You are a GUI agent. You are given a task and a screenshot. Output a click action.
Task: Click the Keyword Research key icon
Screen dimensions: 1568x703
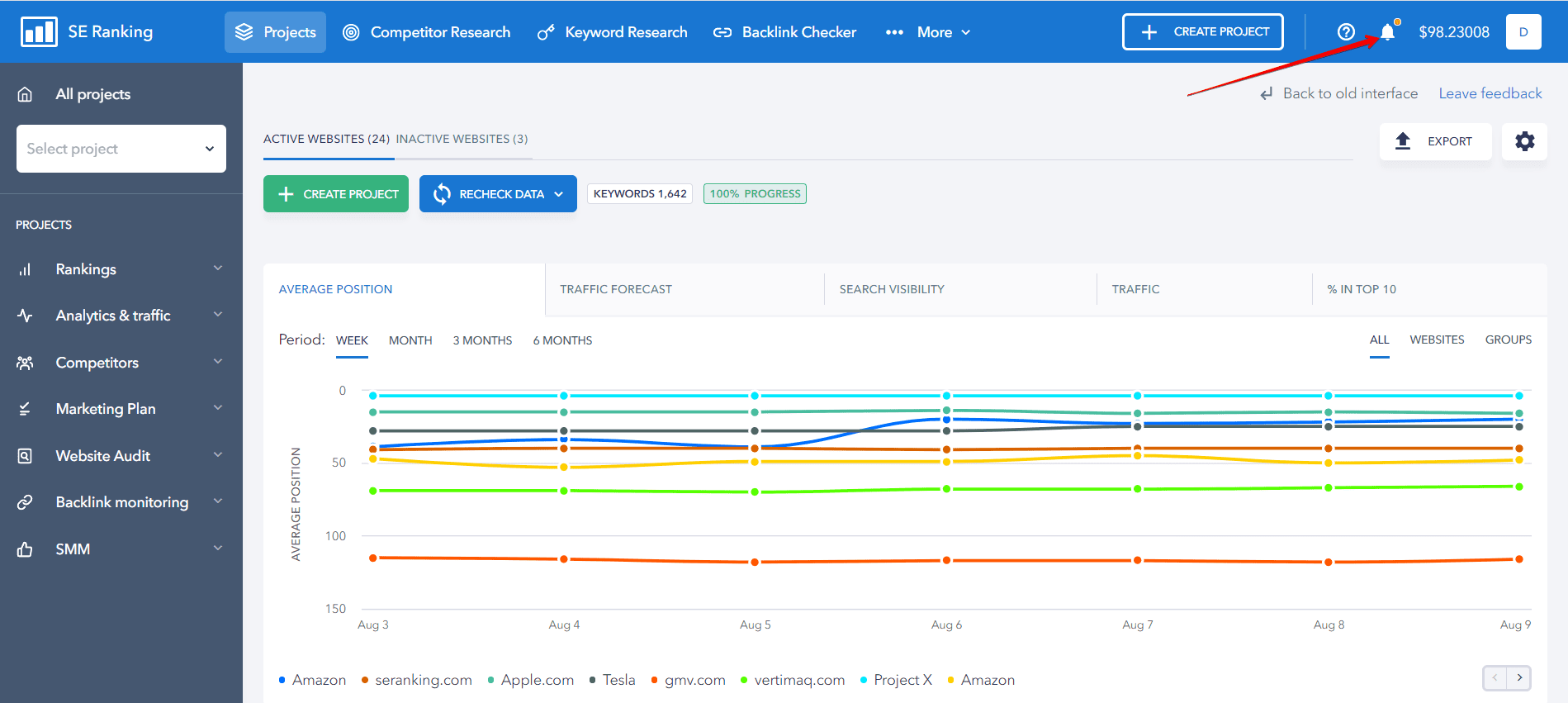click(546, 32)
